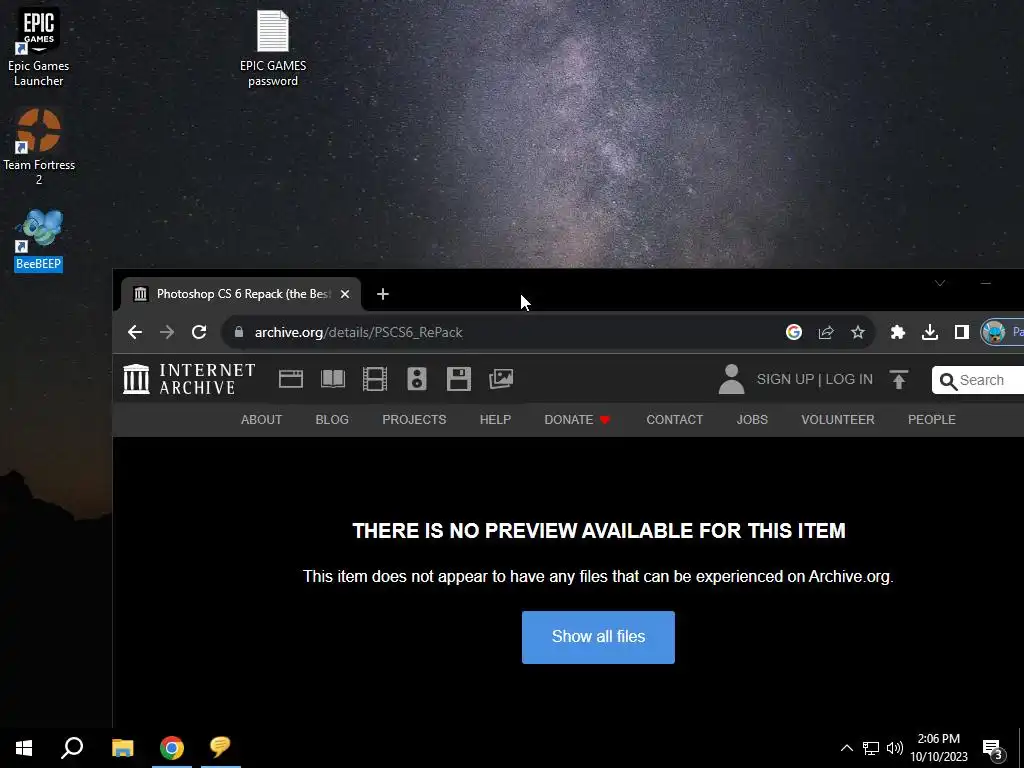This screenshot has height=768, width=1024.
Task: Close the Photoshop CS 6 Repack tab
Action: coord(345,294)
